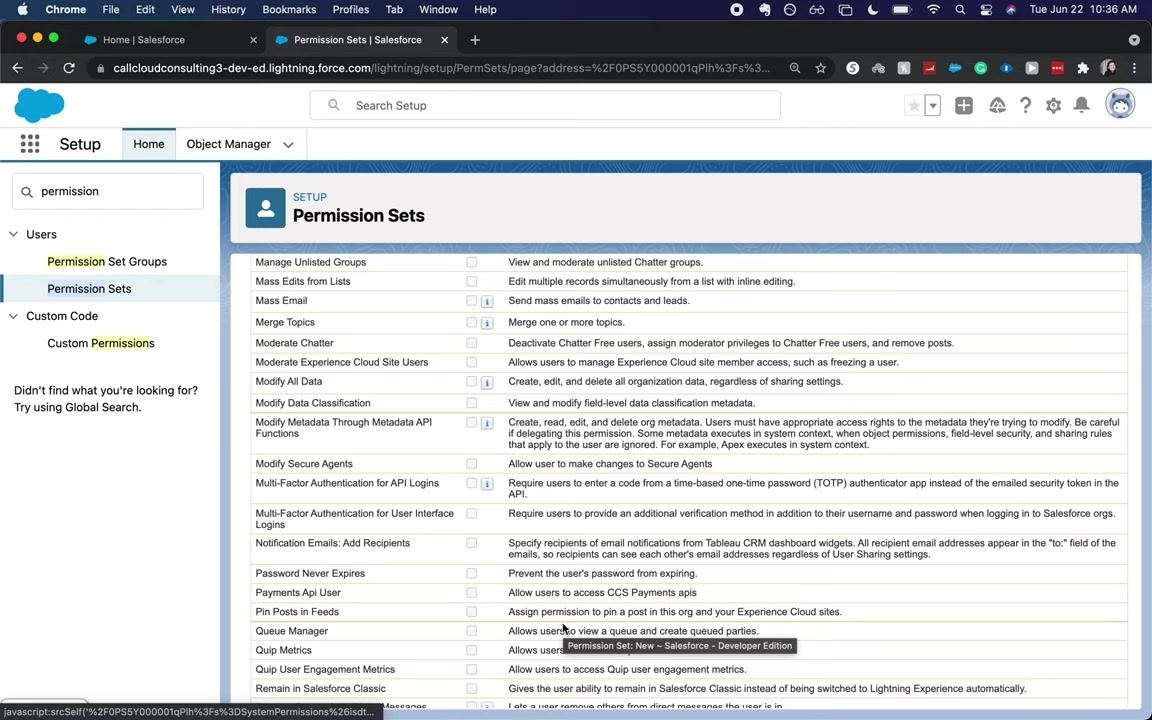Open the Apple menu

pyautogui.click(x=22, y=10)
